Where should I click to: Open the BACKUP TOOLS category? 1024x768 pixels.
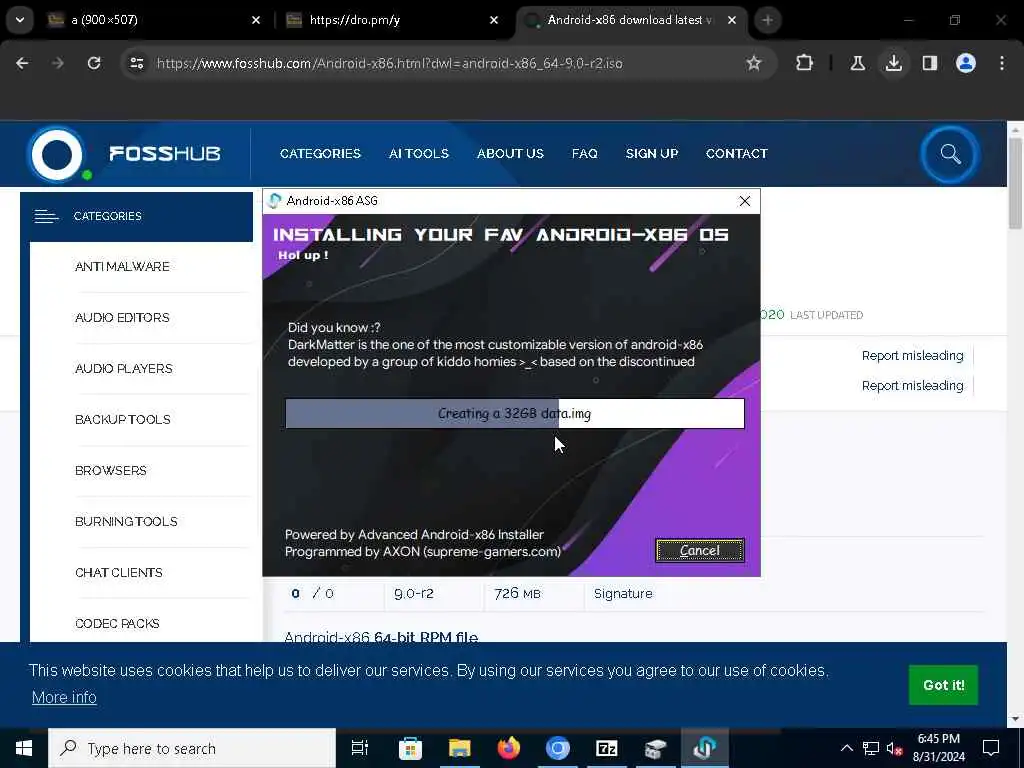point(123,419)
